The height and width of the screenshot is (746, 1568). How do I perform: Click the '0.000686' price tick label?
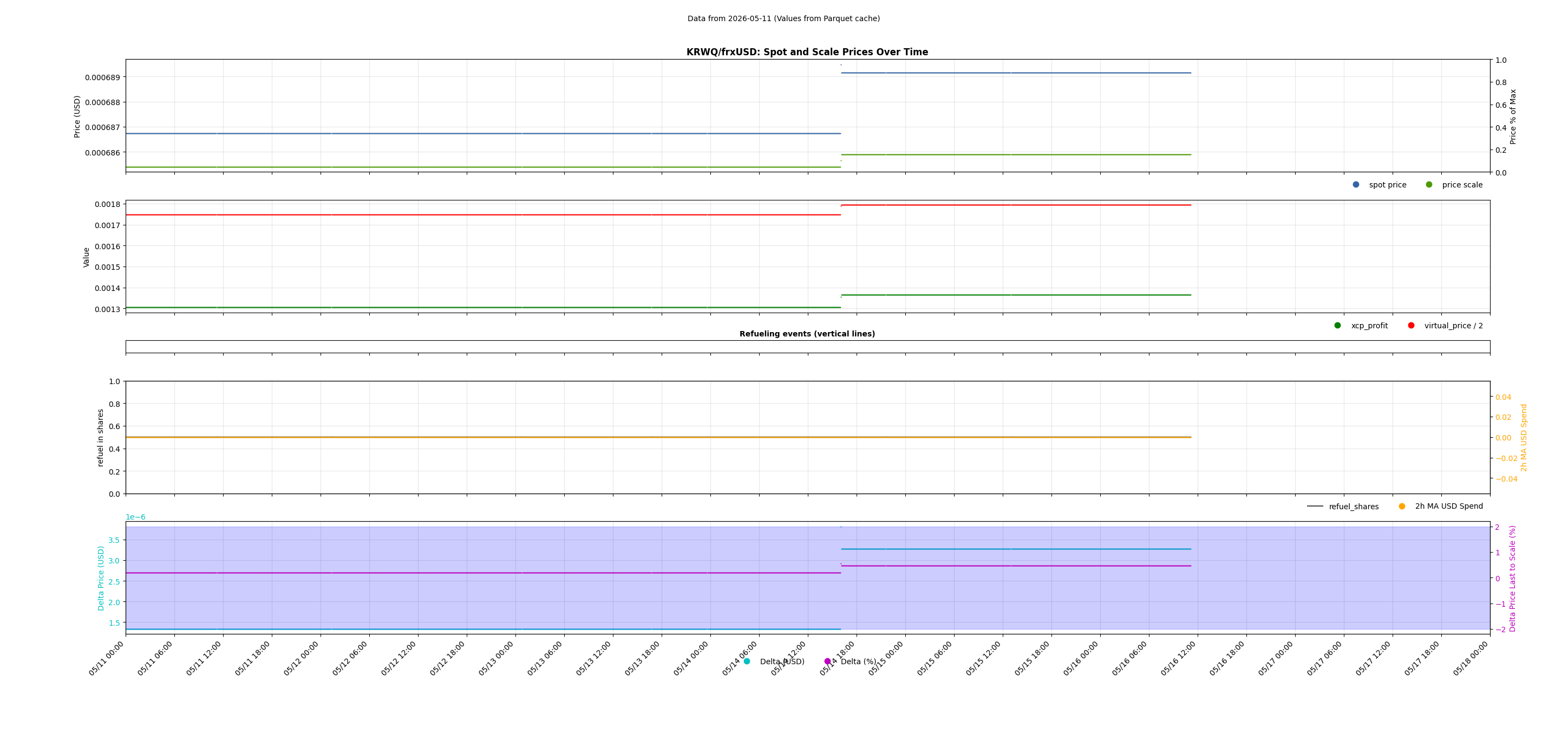click(x=102, y=153)
